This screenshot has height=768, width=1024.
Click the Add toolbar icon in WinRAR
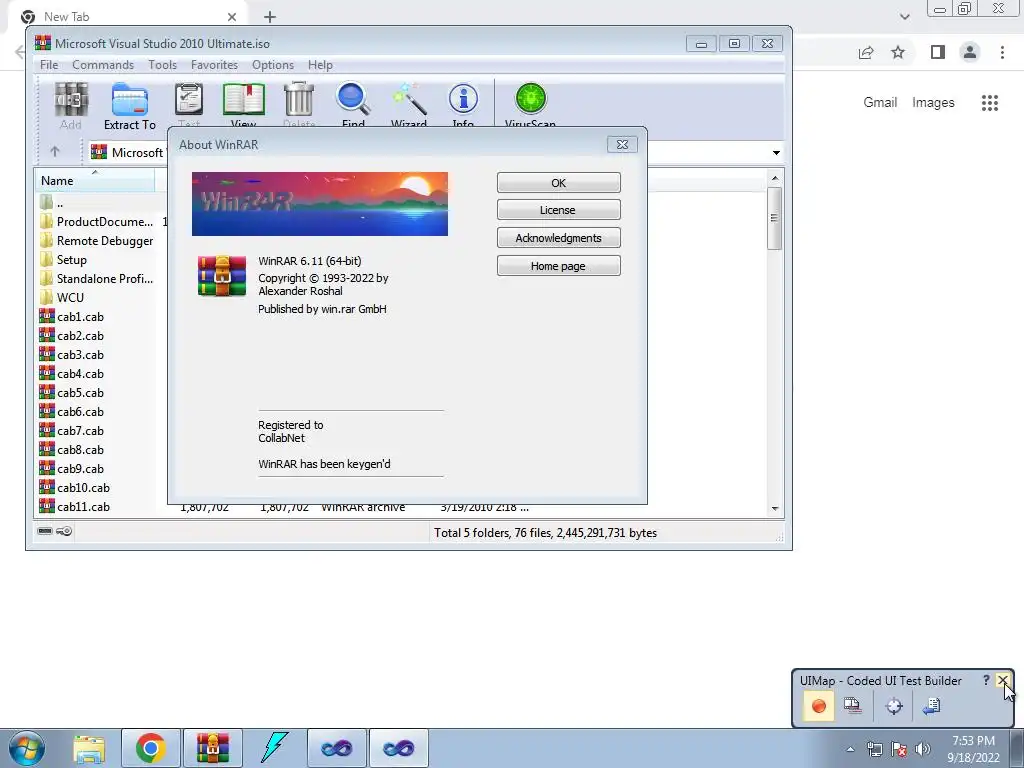pos(71,106)
